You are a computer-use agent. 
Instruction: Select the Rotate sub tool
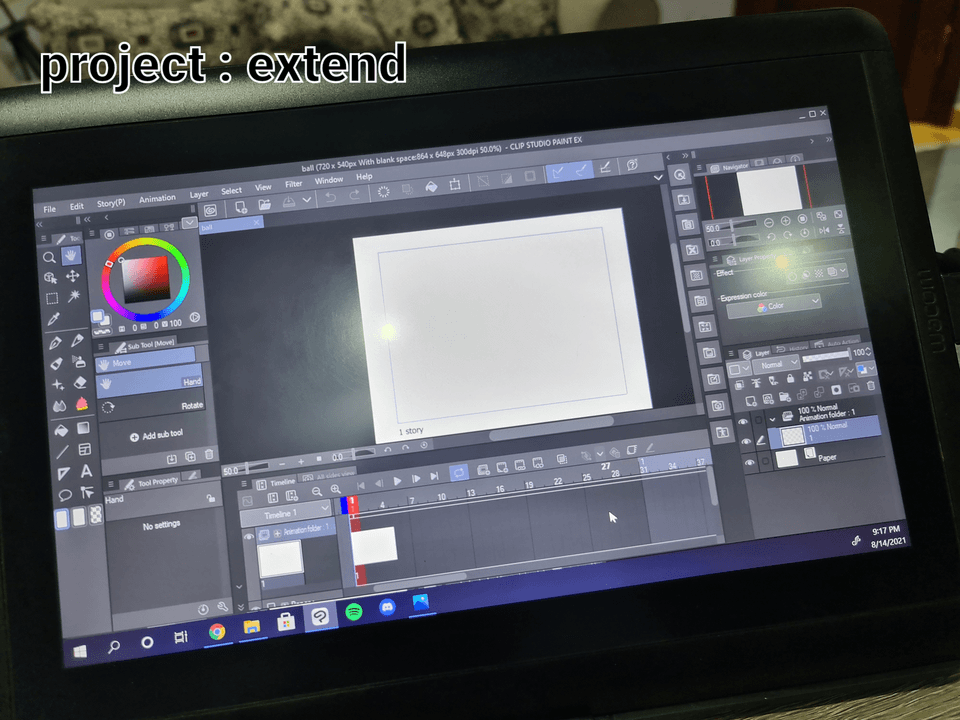tap(152, 406)
